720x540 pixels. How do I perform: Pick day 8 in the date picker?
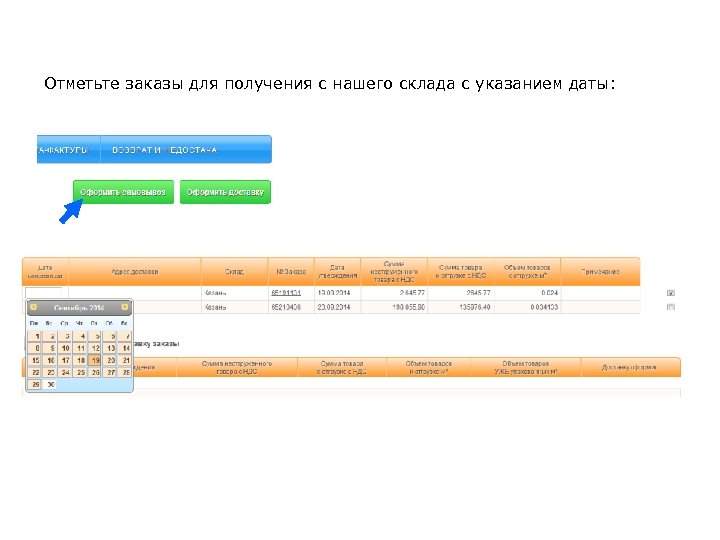click(x=34, y=349)
